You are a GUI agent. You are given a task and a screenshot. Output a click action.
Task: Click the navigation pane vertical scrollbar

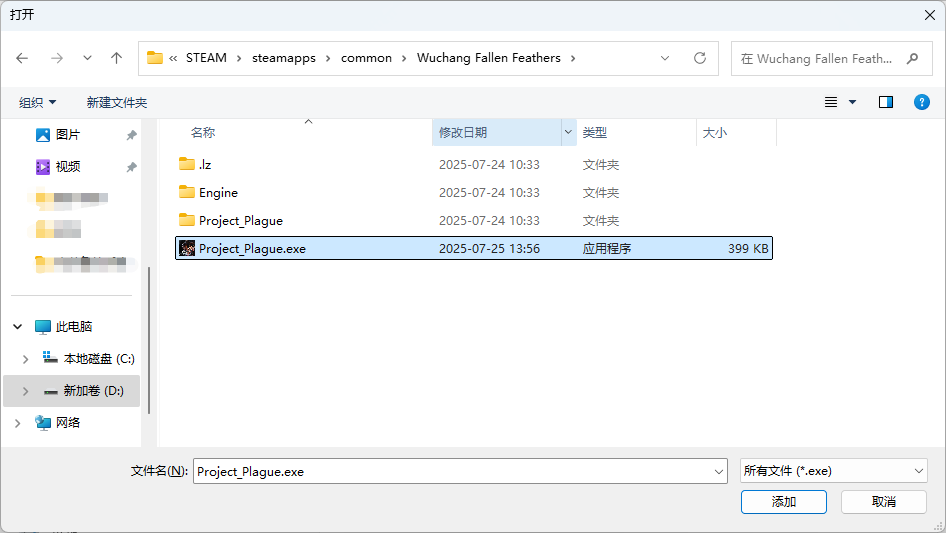[x=149, y=340]
